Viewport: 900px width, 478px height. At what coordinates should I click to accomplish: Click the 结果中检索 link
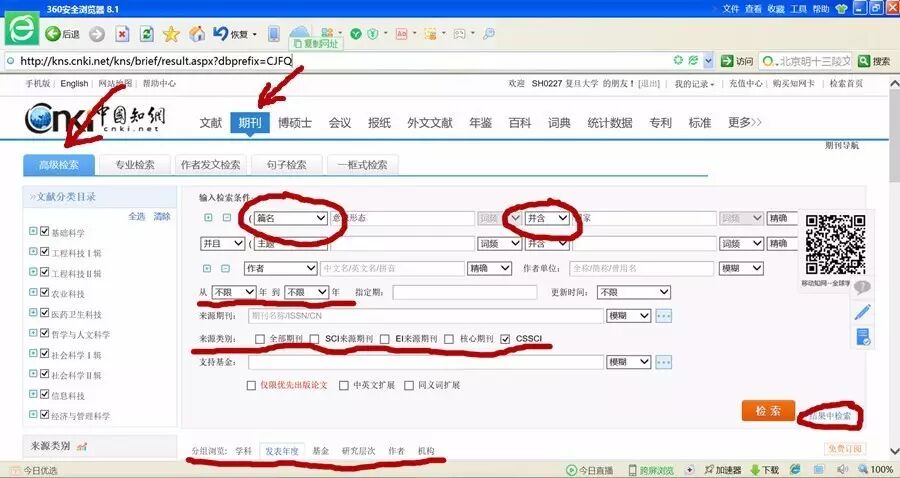(830, 415)
